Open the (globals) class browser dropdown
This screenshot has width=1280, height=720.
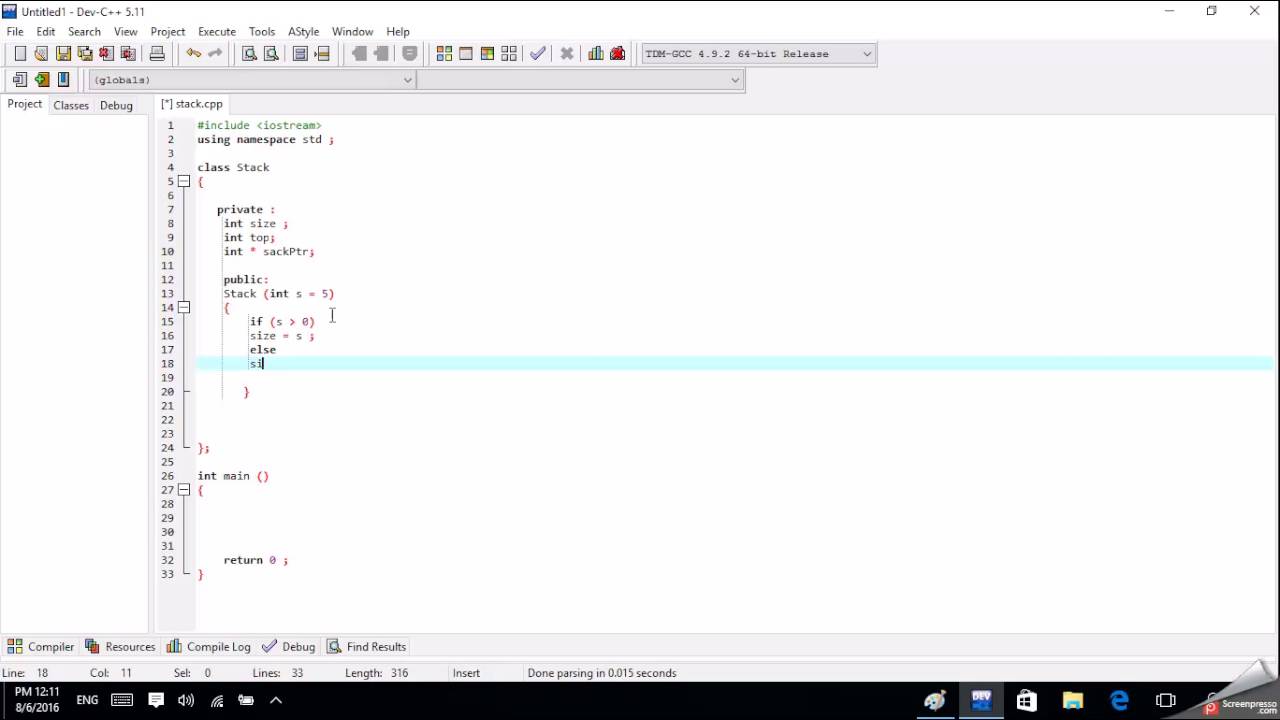[x=252, y=80]
